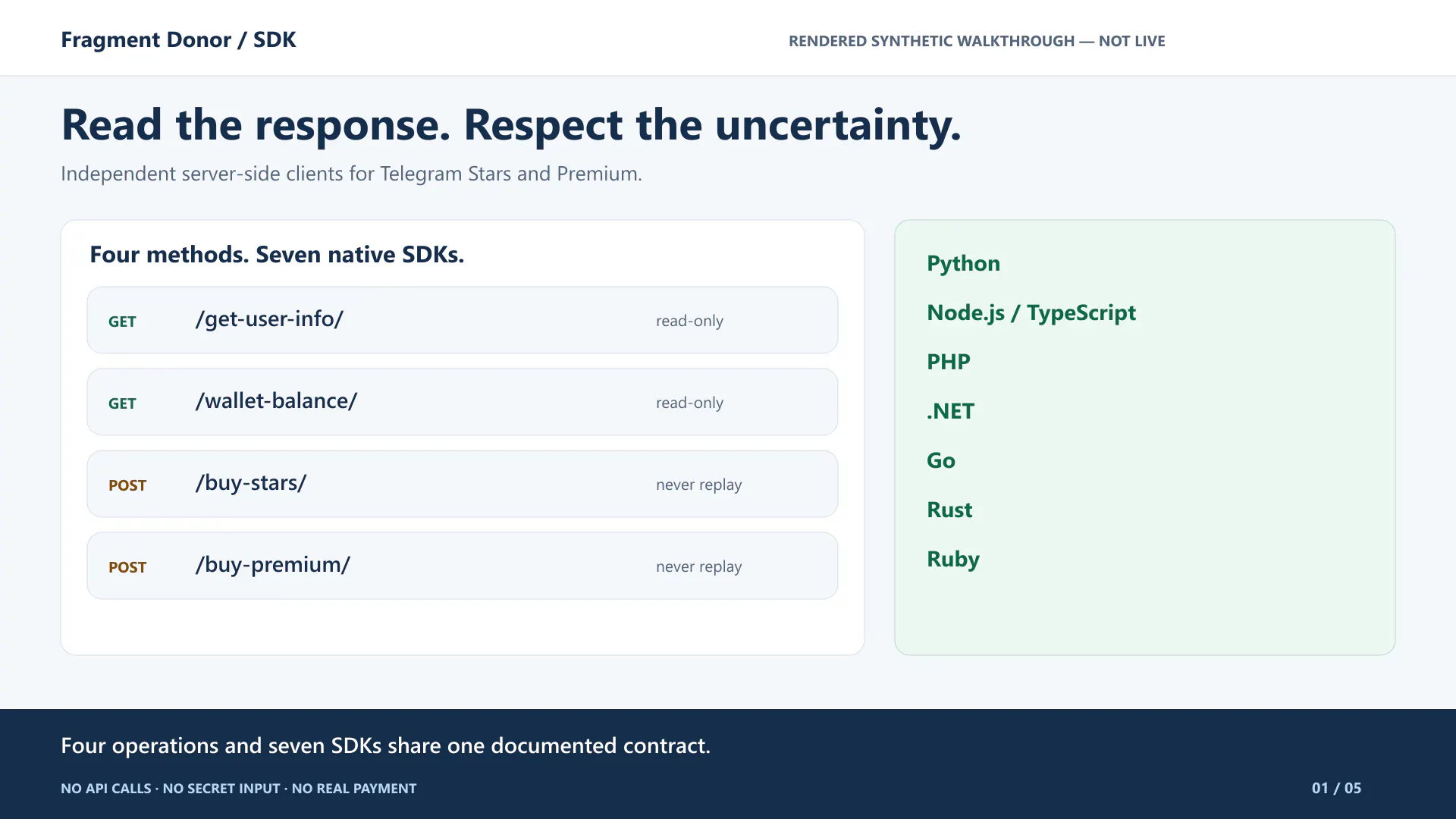
Task: Choose Node.js / TypeScript in the SDK list
Action: [1031, 312]
